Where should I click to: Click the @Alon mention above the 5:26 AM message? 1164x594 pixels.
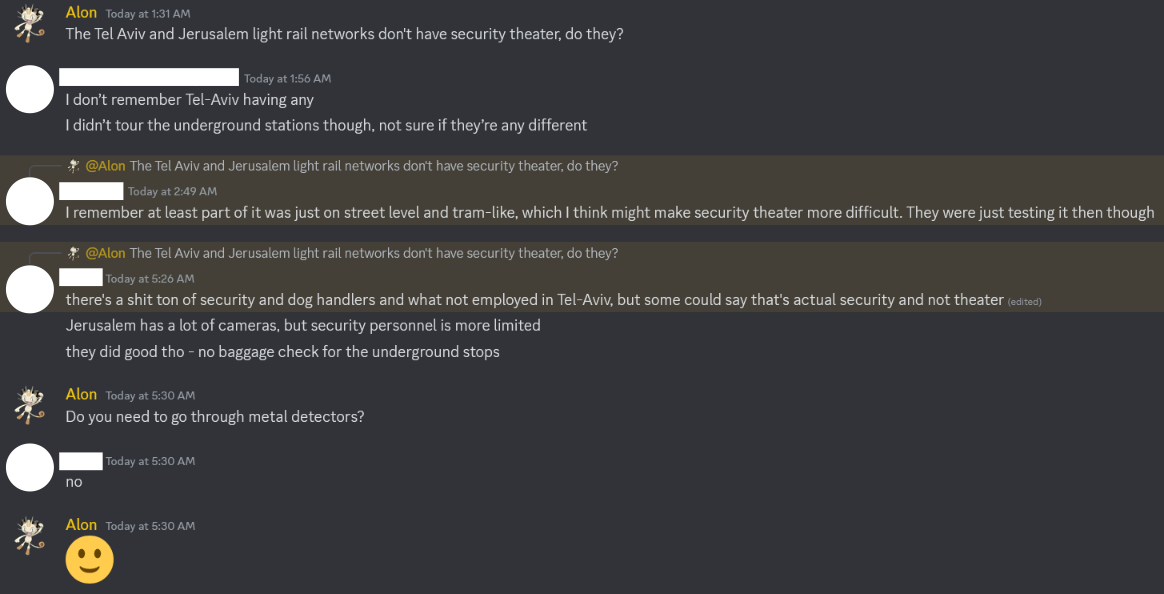(x=105, y=254)
